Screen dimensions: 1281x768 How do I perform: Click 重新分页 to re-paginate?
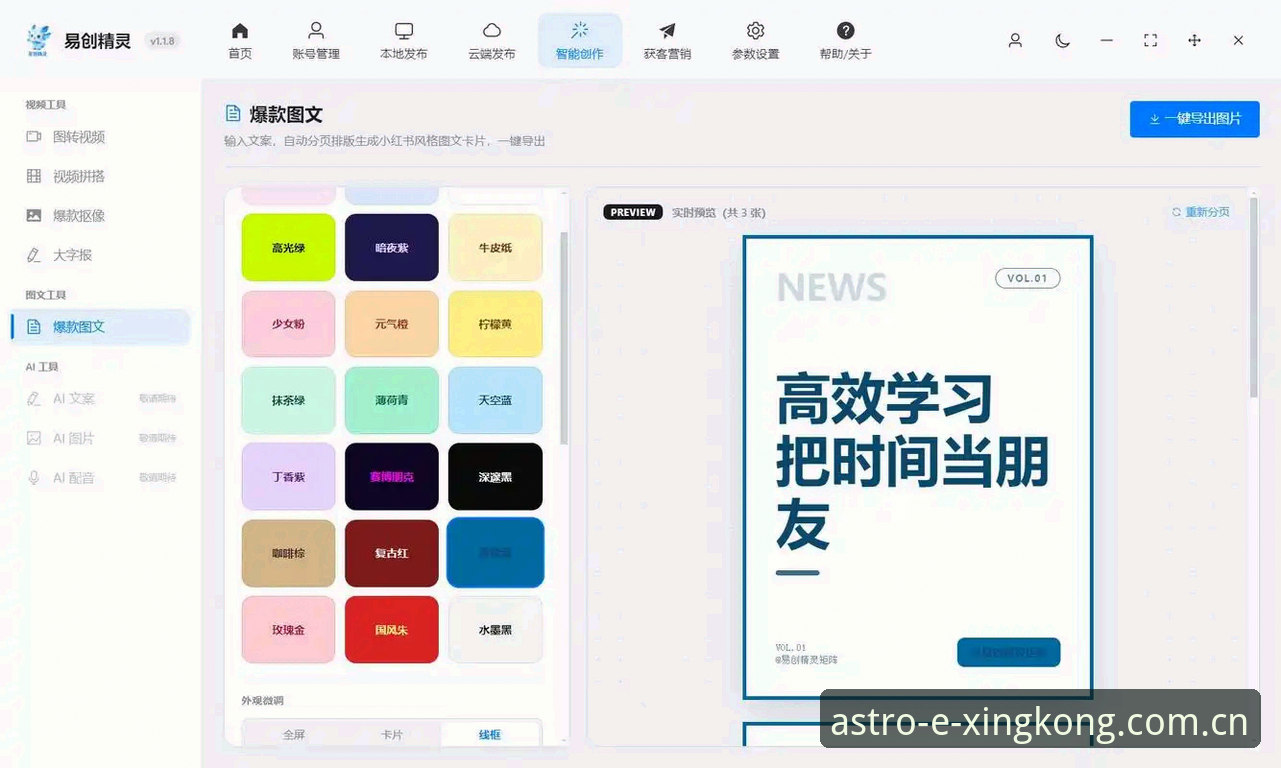click(1201, 212)
